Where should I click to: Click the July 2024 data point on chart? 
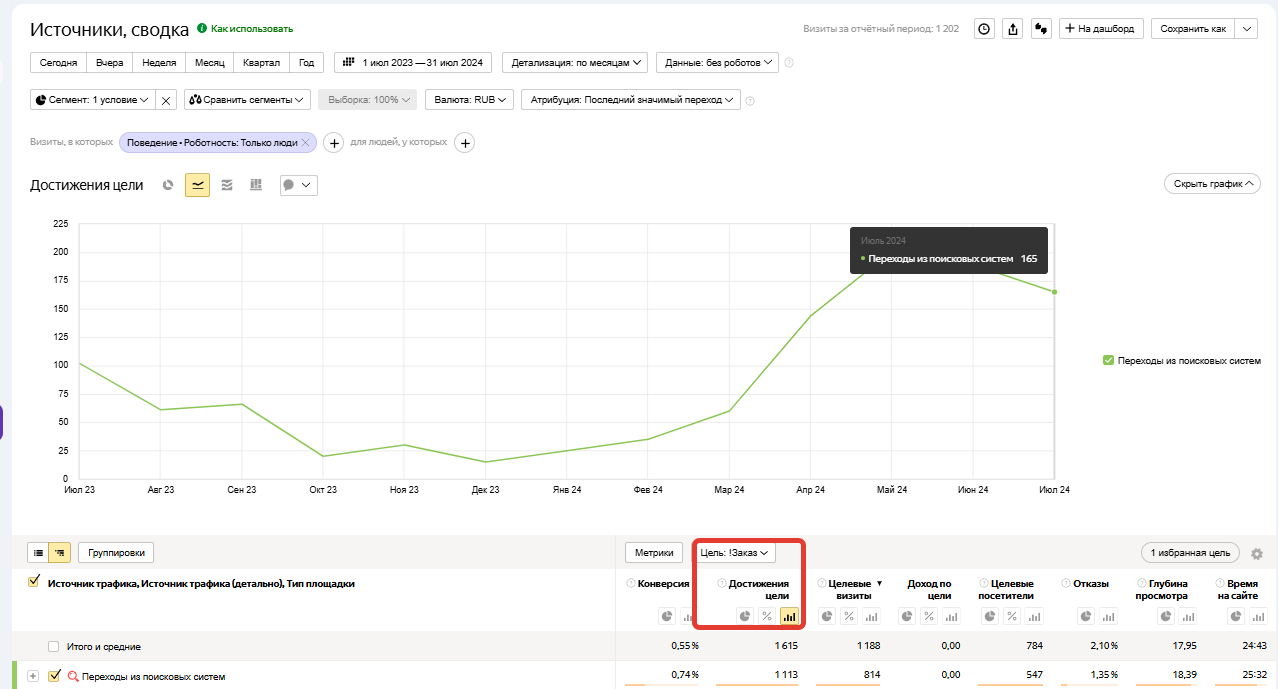click(1054, 292)
